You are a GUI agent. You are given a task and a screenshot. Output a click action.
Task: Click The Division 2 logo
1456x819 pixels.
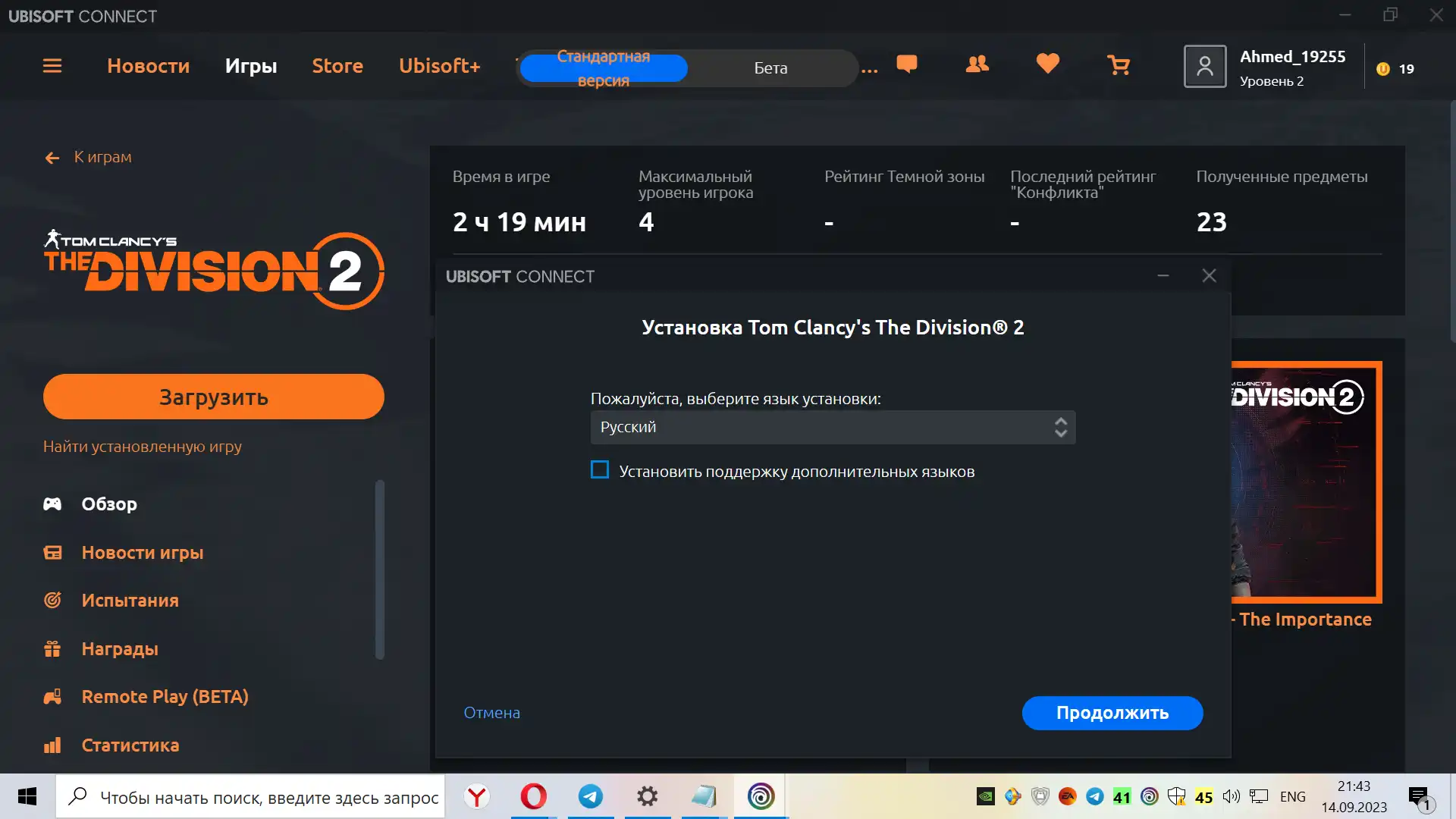click(214, 270)
